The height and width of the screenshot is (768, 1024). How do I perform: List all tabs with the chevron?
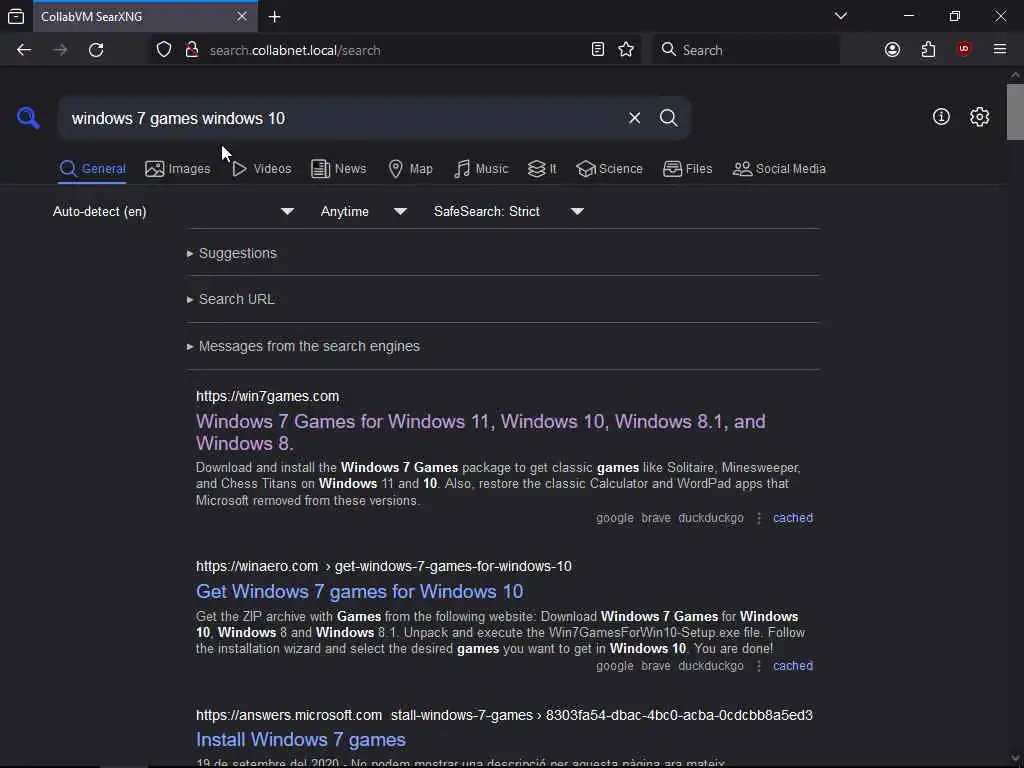tap(840, 16)
